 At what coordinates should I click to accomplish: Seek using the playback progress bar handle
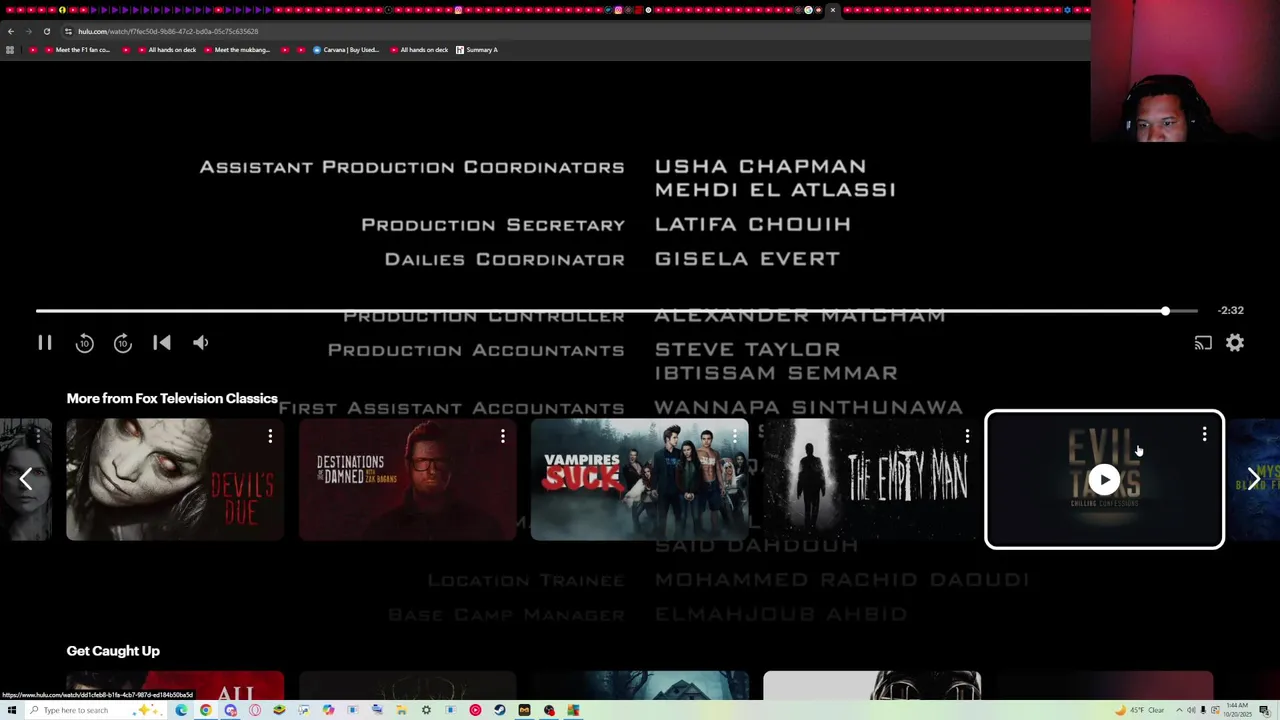tap(1165, 311)
